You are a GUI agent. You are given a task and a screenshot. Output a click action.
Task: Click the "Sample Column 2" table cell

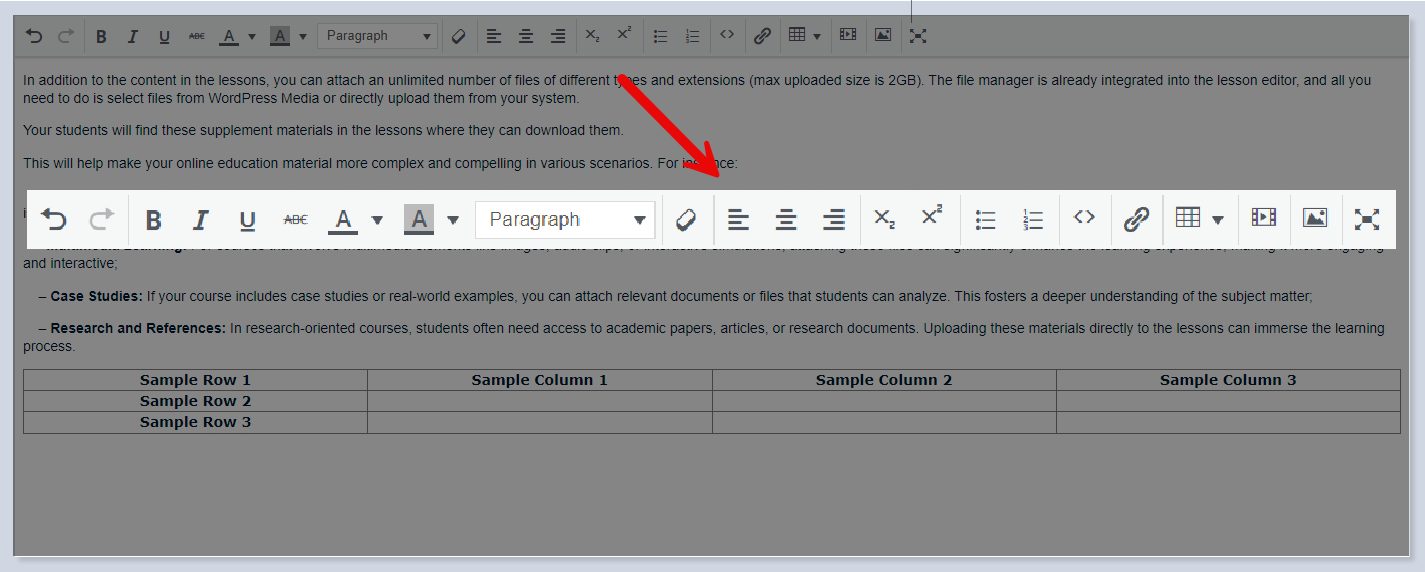[x=884, y=380]
